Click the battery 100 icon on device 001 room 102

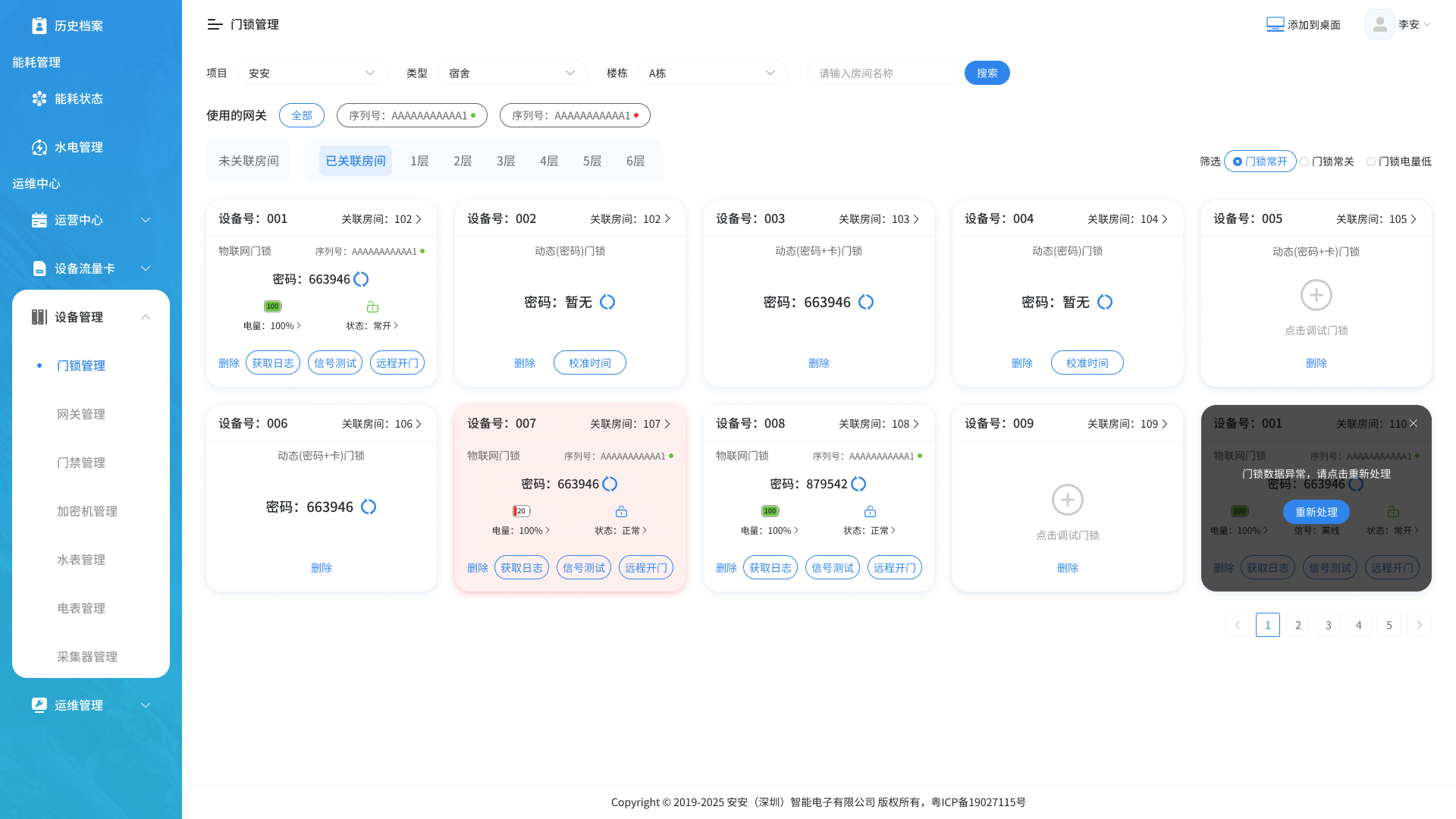coord(272,306)
